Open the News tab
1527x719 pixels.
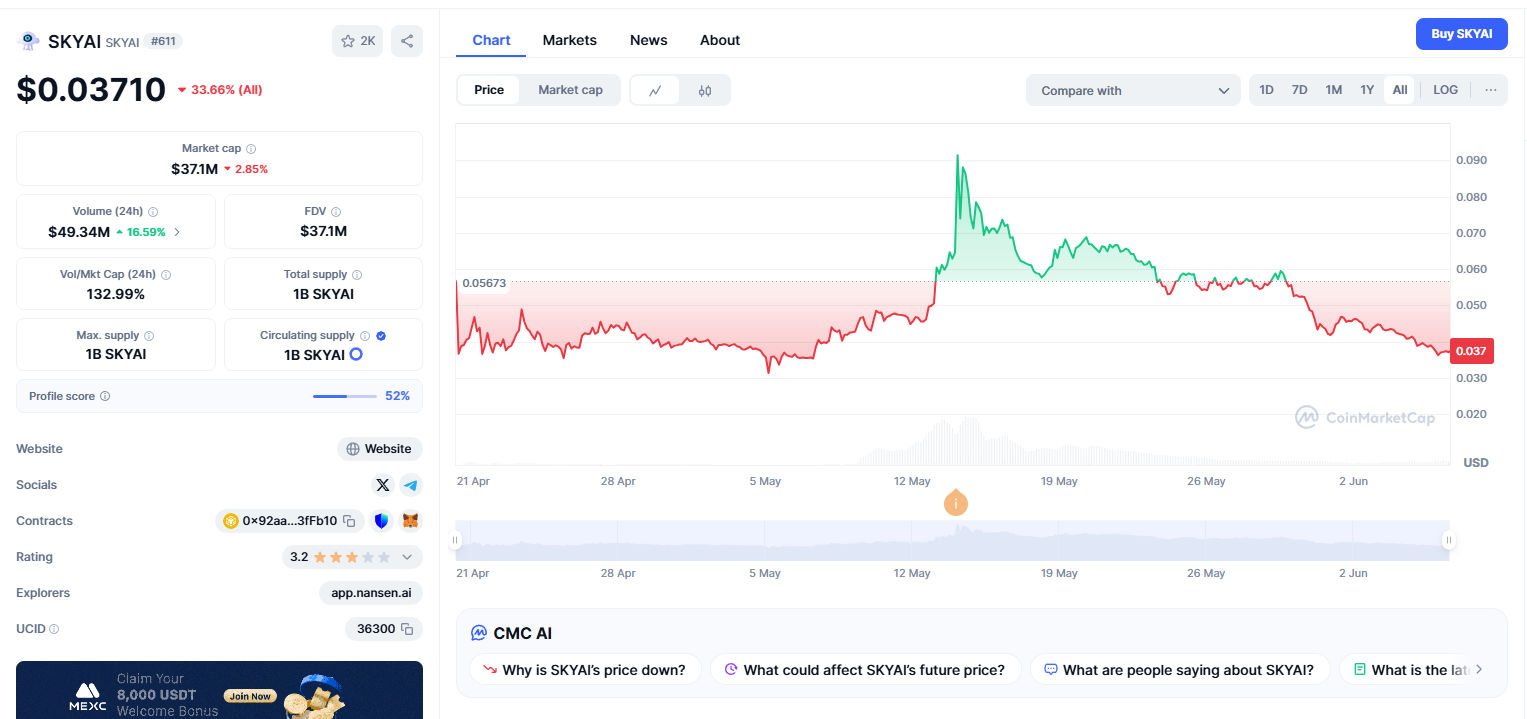648,40
